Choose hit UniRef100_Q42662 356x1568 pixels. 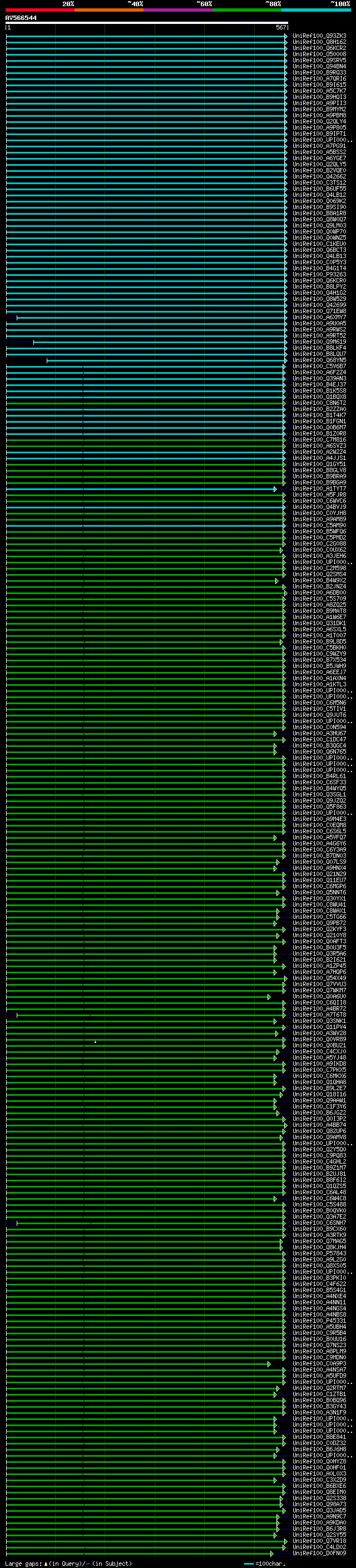tap(319, 176)
